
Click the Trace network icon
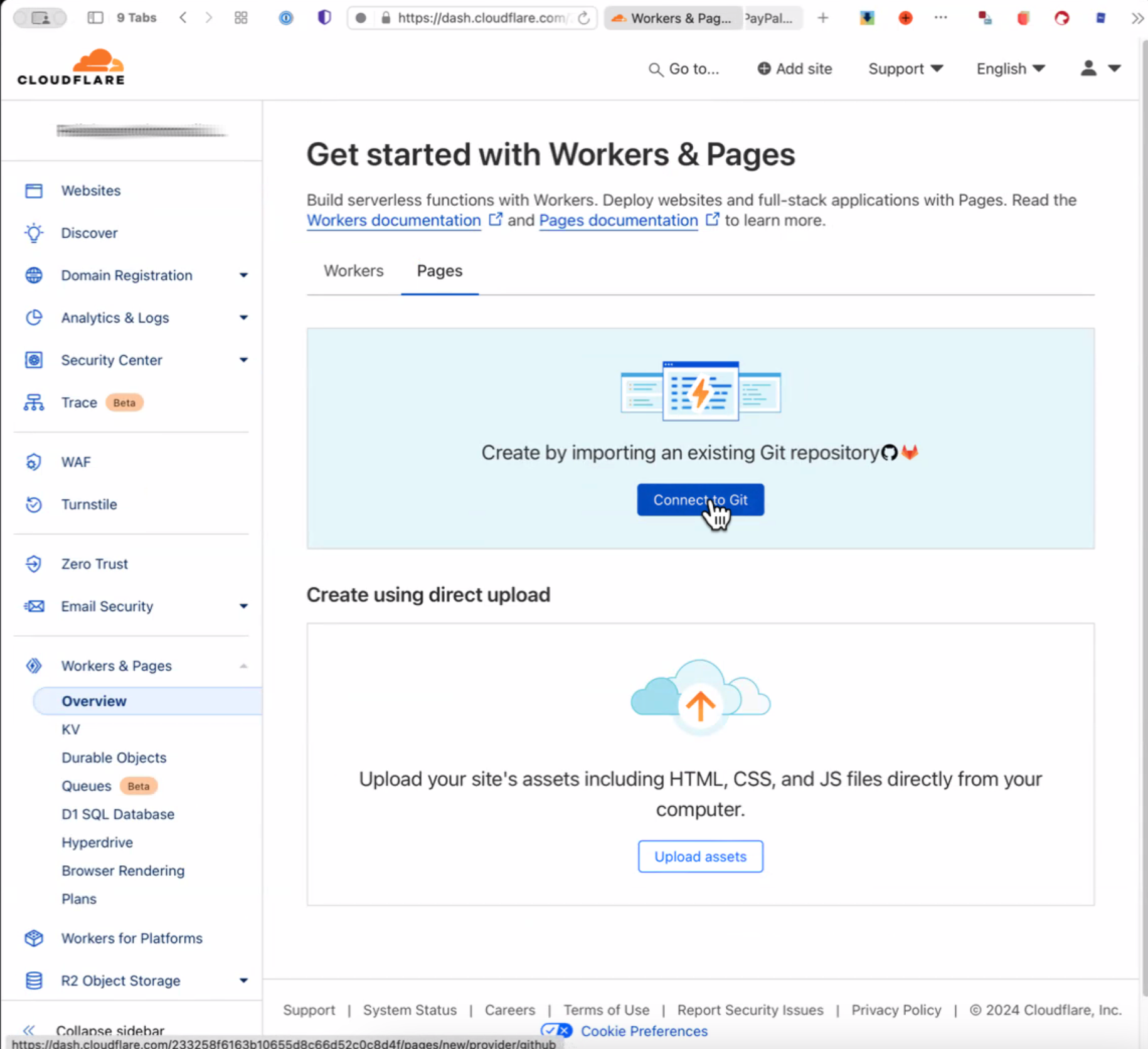point(34,402)
